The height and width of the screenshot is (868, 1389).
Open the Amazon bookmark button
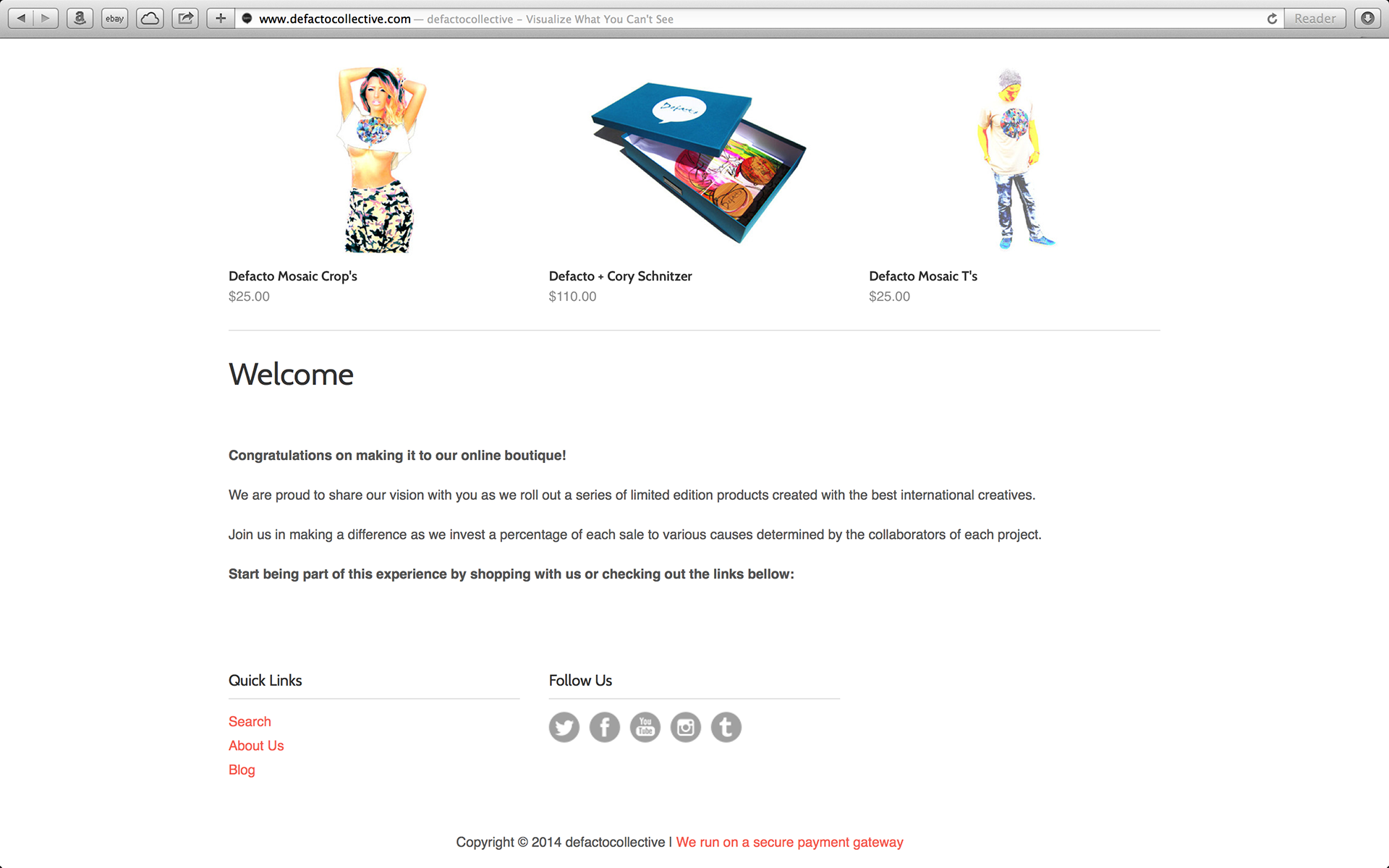point(80,19)
